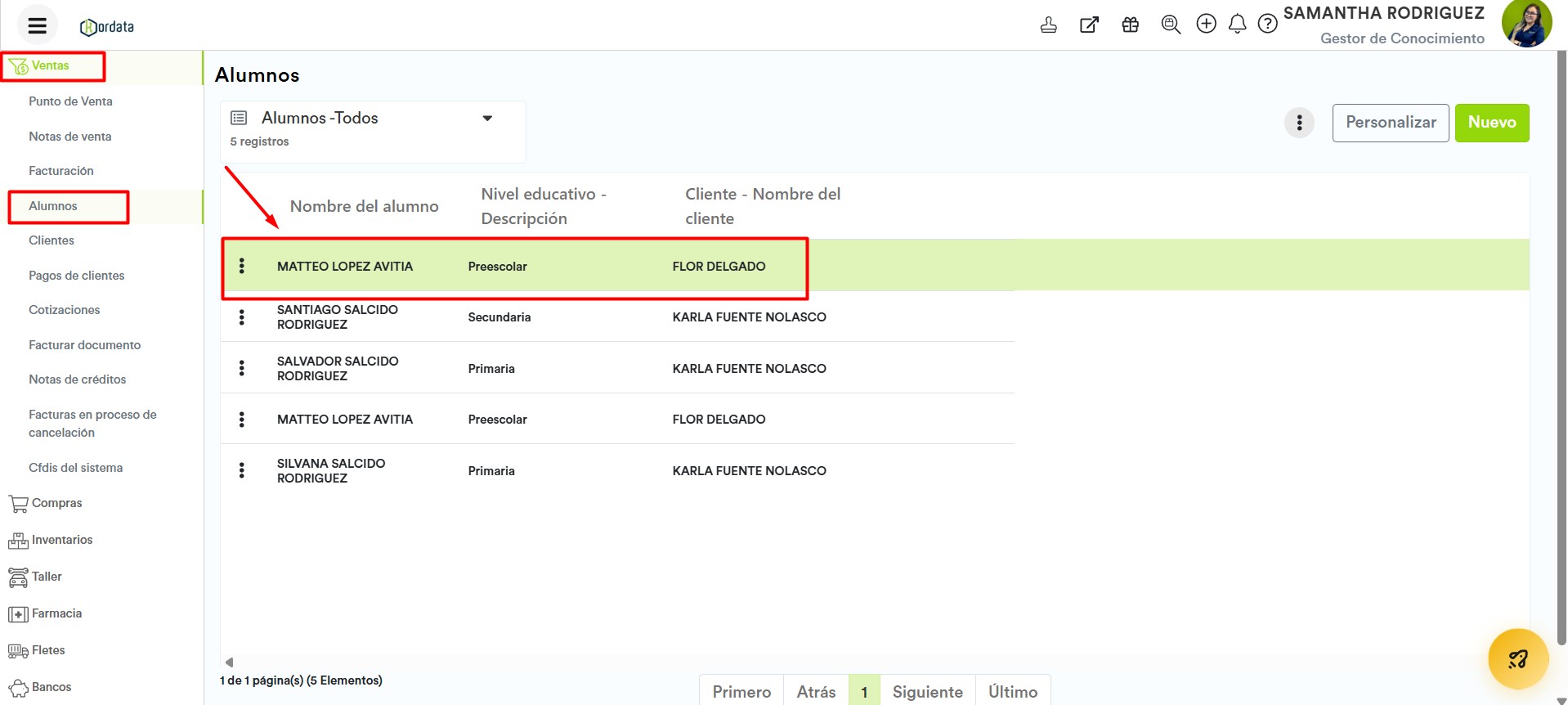Click the Farmacia plus icon
Viewport: 1568px width, 705px height.
18,614
